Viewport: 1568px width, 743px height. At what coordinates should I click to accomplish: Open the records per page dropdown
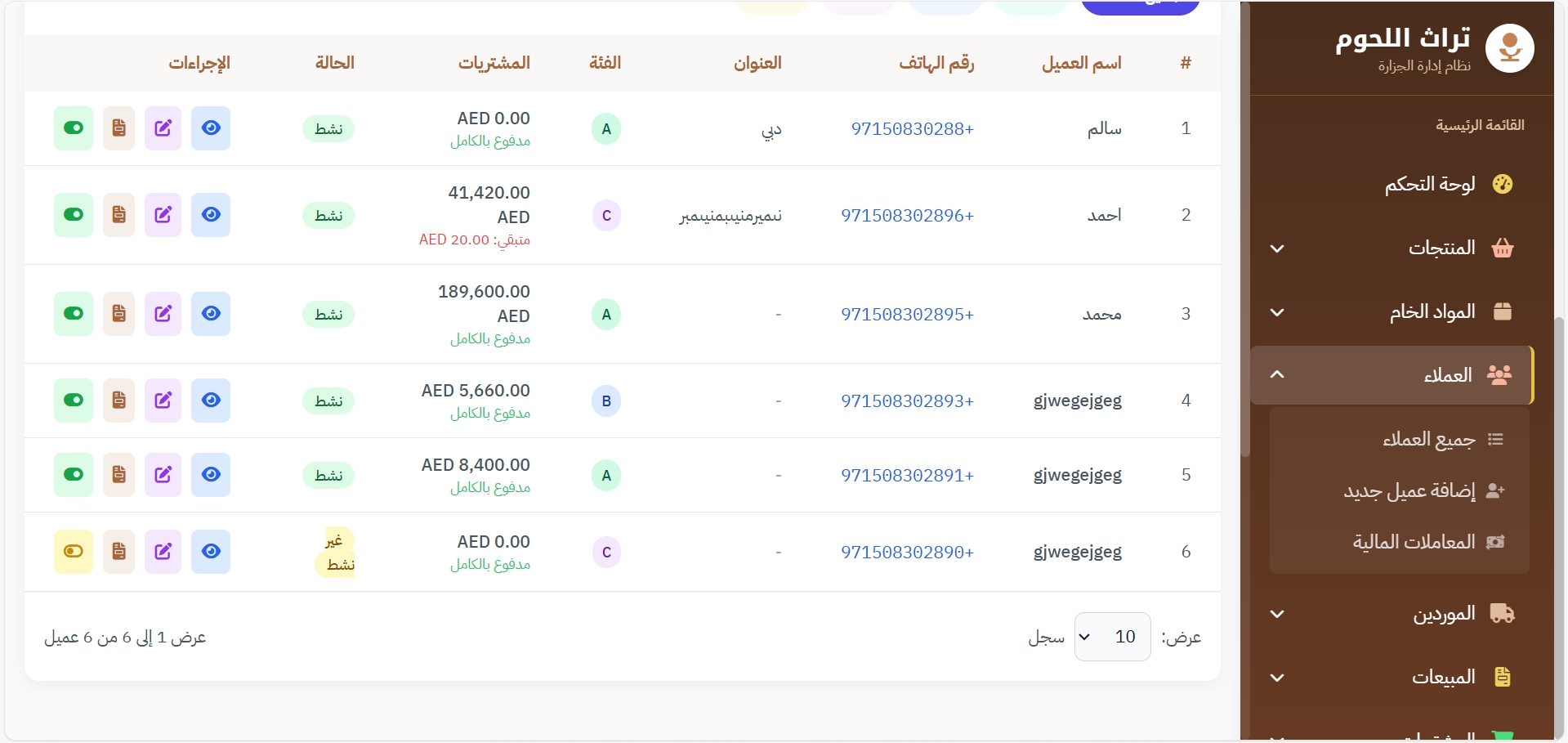coord(1112,637)
